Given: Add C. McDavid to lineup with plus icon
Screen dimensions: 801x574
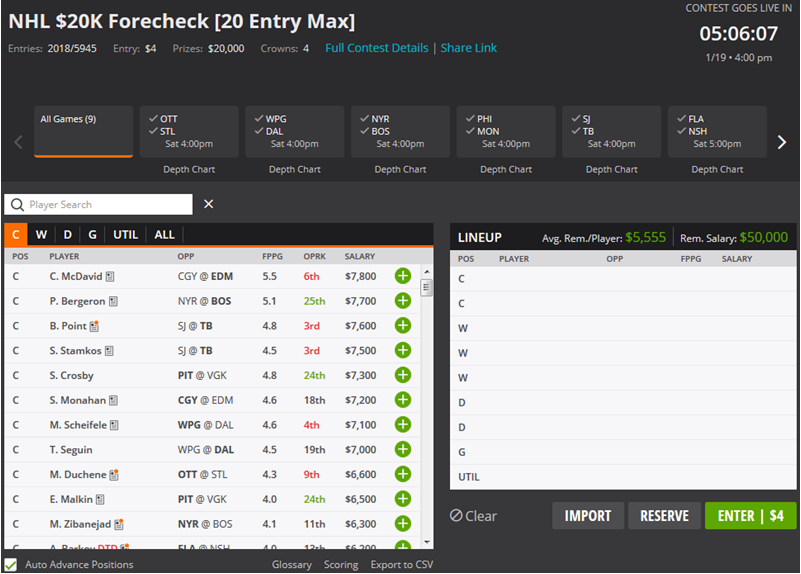Looking at the screenshot, I should (x=403, y=276).
